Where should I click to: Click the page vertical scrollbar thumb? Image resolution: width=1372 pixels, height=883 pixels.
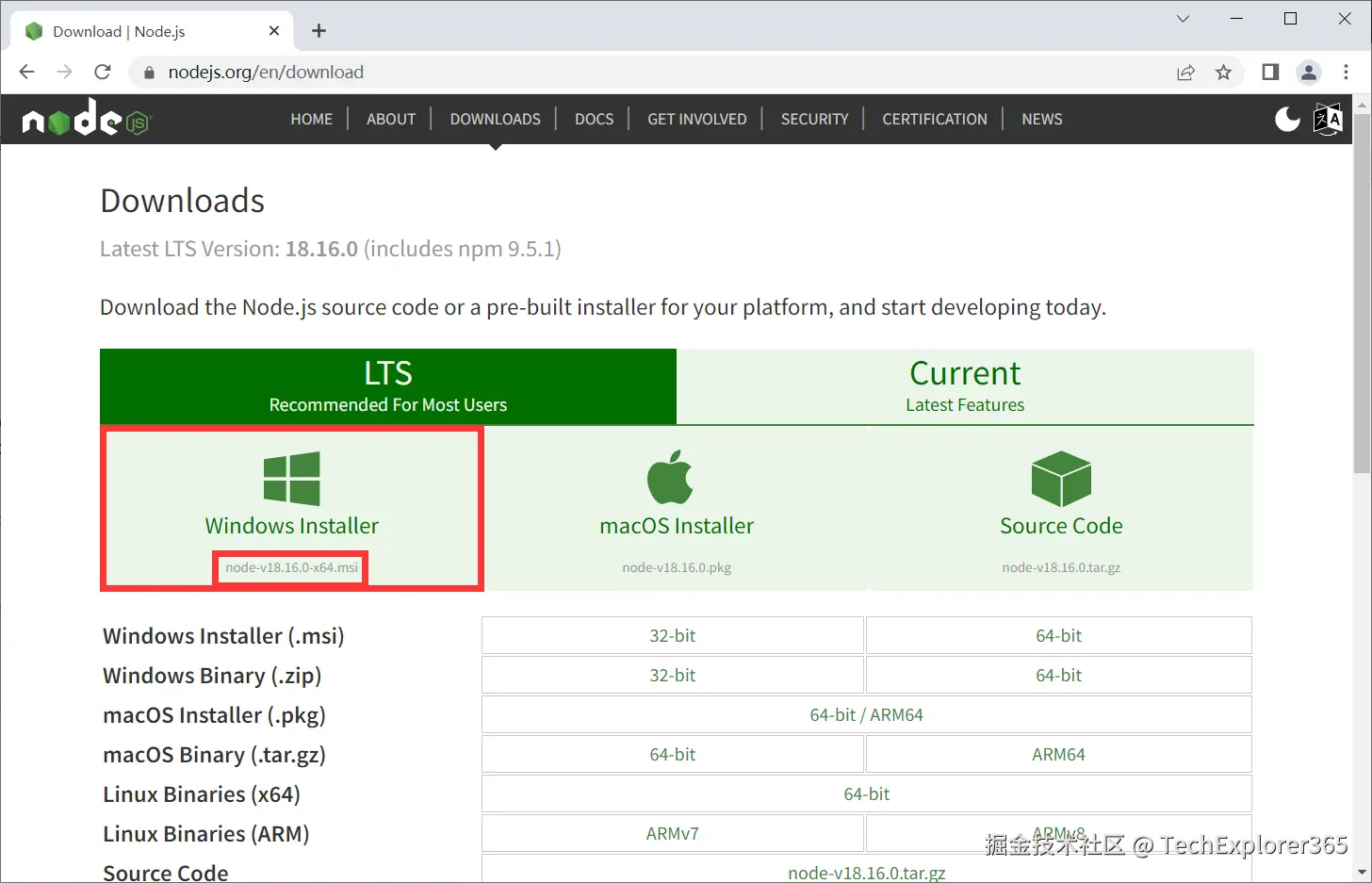[x=1362, y=293]
